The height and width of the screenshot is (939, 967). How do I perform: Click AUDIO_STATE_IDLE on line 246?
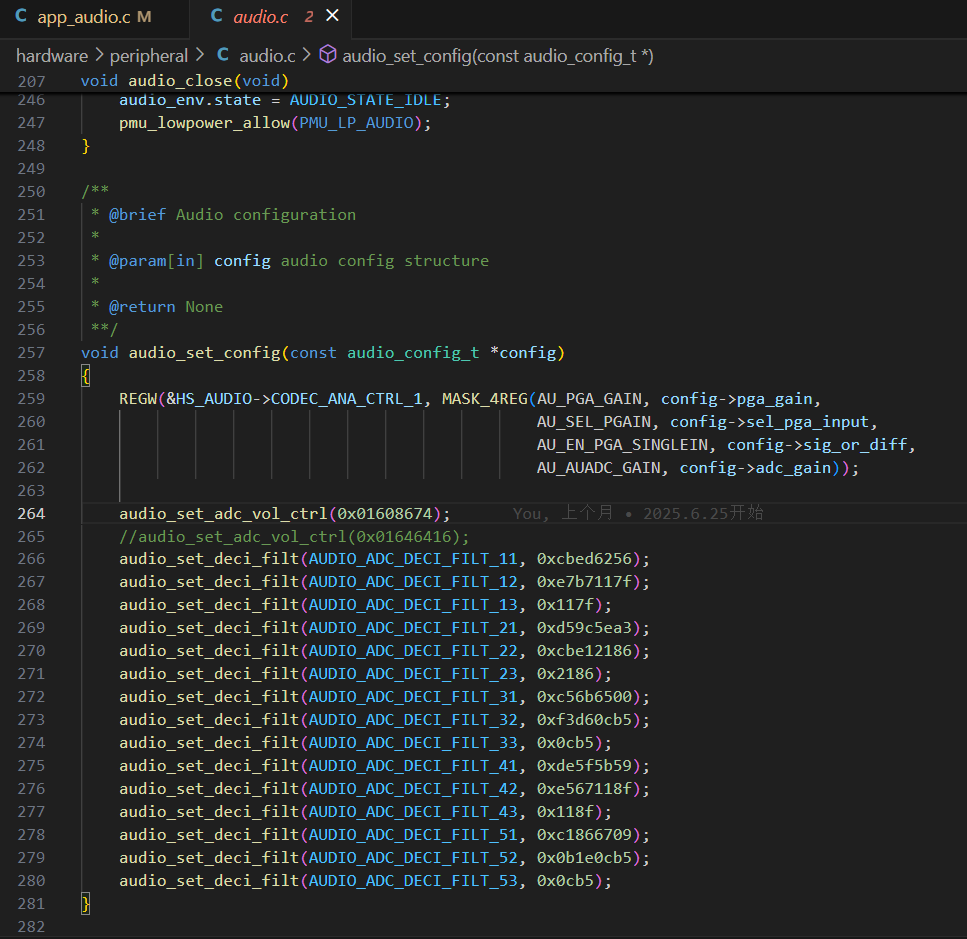[366, 100]
